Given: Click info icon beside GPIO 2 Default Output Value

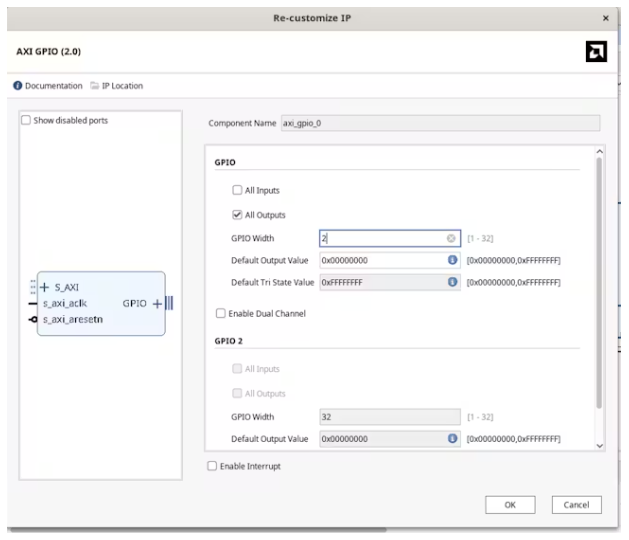Looking at the screenshot, I should click(451, 439).
